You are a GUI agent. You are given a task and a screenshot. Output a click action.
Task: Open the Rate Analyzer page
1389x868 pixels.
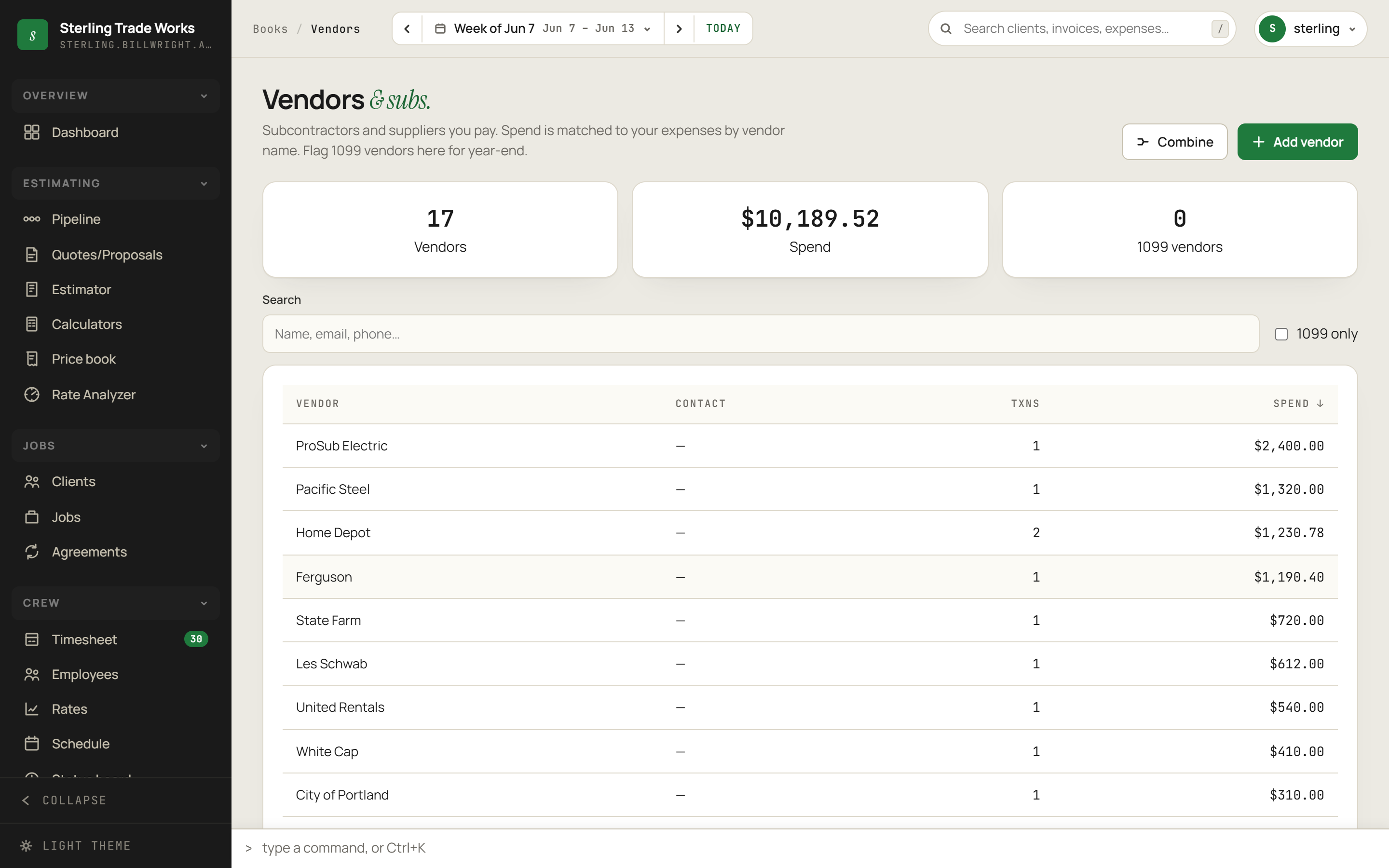pyautogui.click(x=115, y=394)
